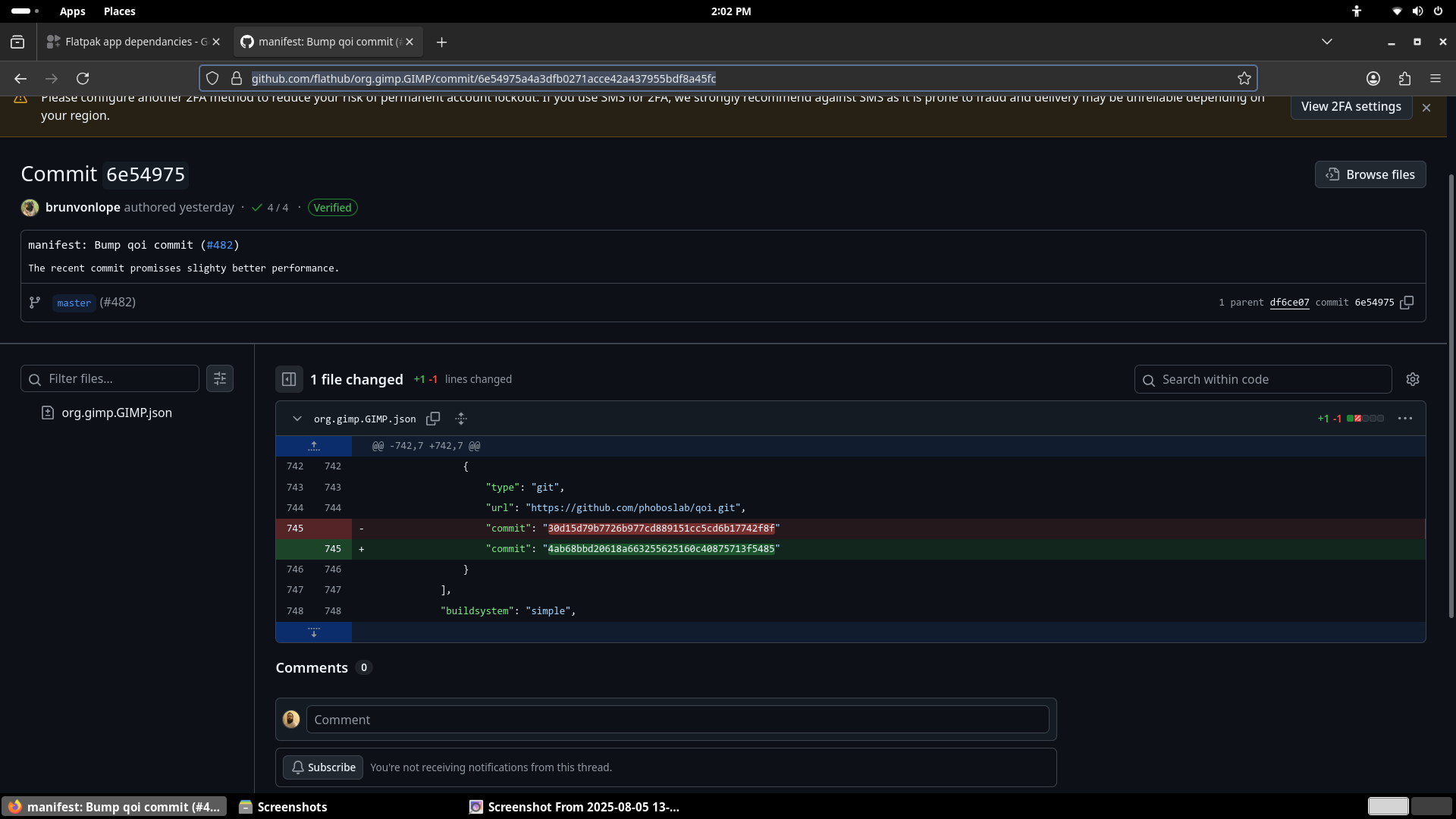Copy org.gimp.GIMP.json file path
The width and height of the screenshot is (1456, 819).
coord(433,419)
